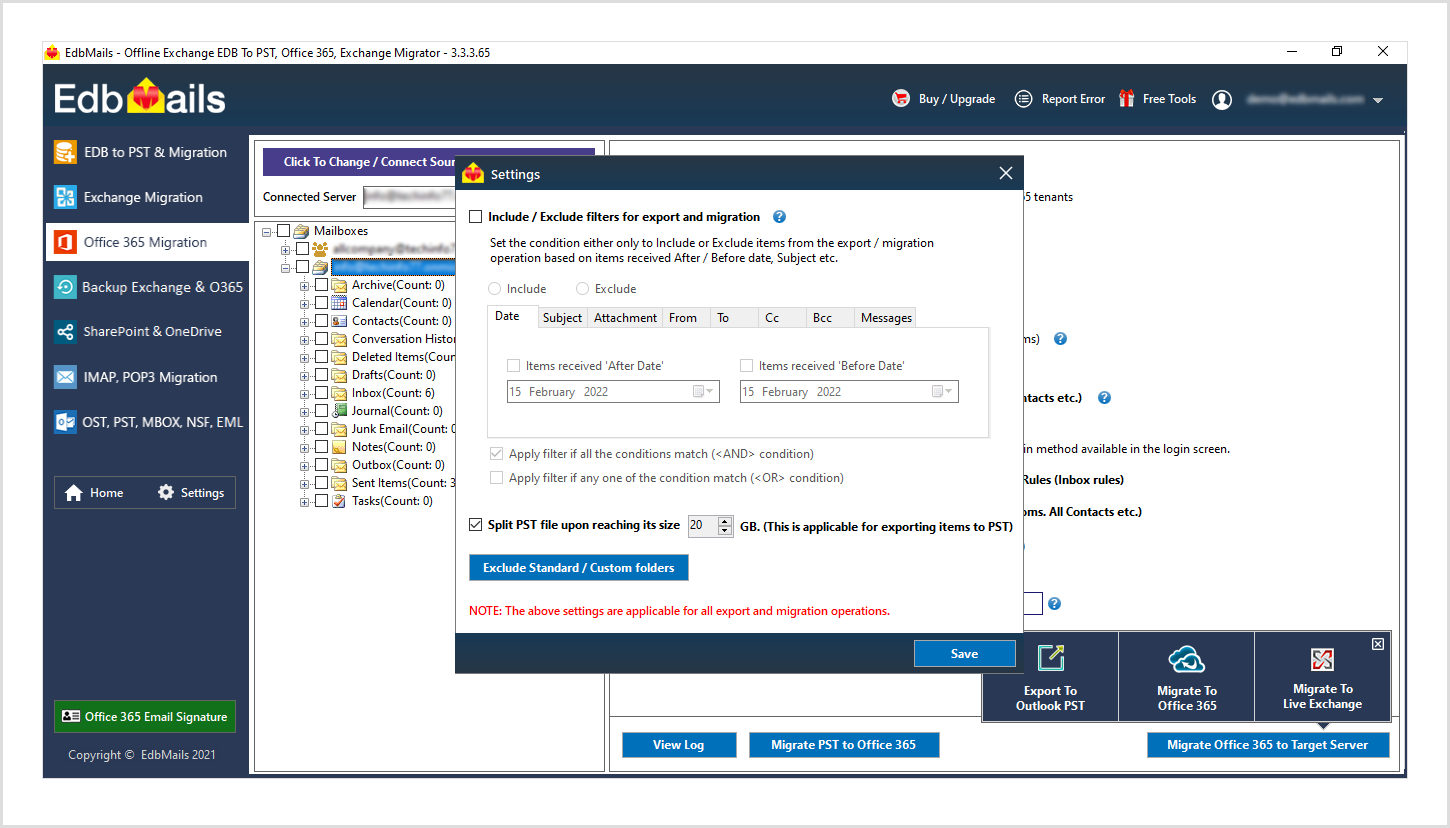Tick the Archive folder checkbox

tap(321, 285)
